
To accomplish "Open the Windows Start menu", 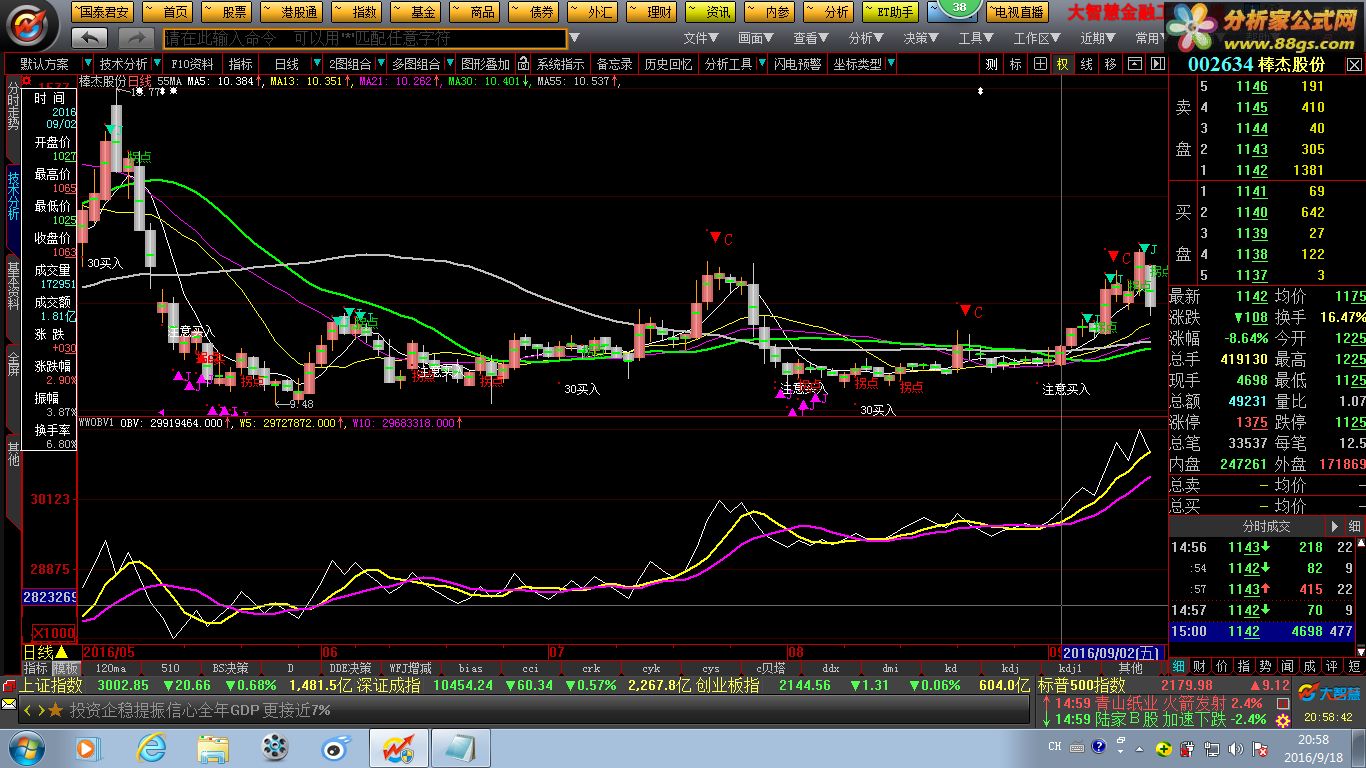I will tap(26, 747).
